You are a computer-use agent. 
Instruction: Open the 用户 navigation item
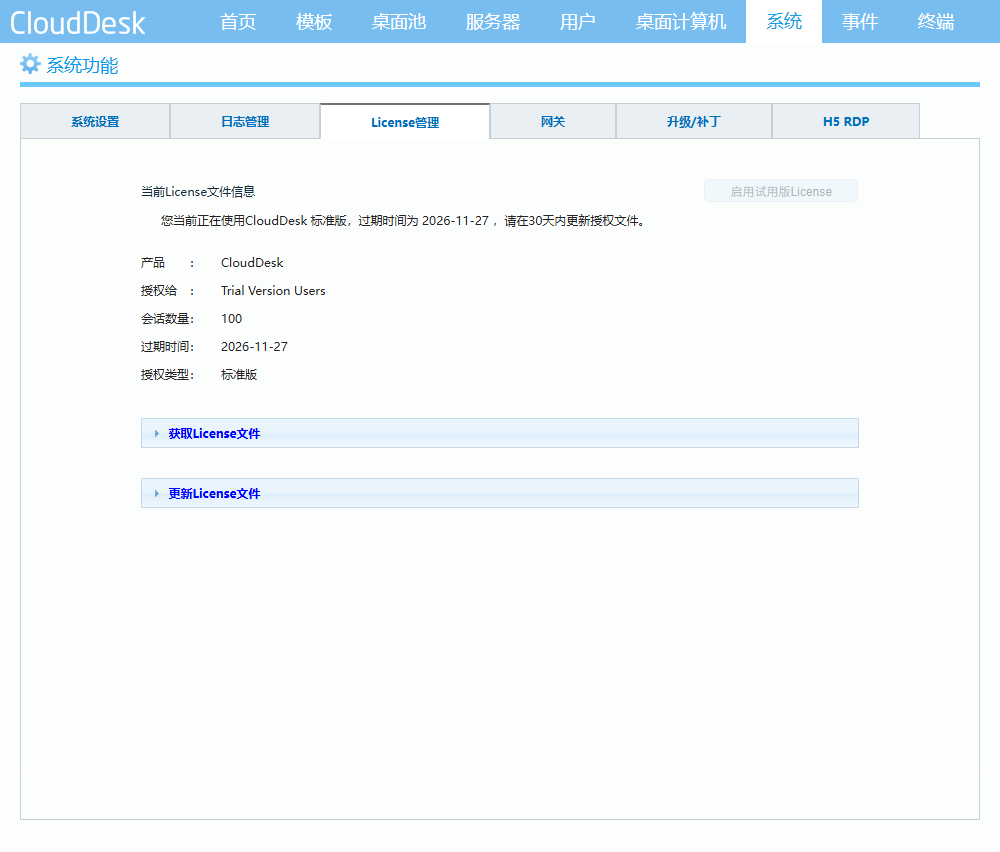click(x=577, y=22)
